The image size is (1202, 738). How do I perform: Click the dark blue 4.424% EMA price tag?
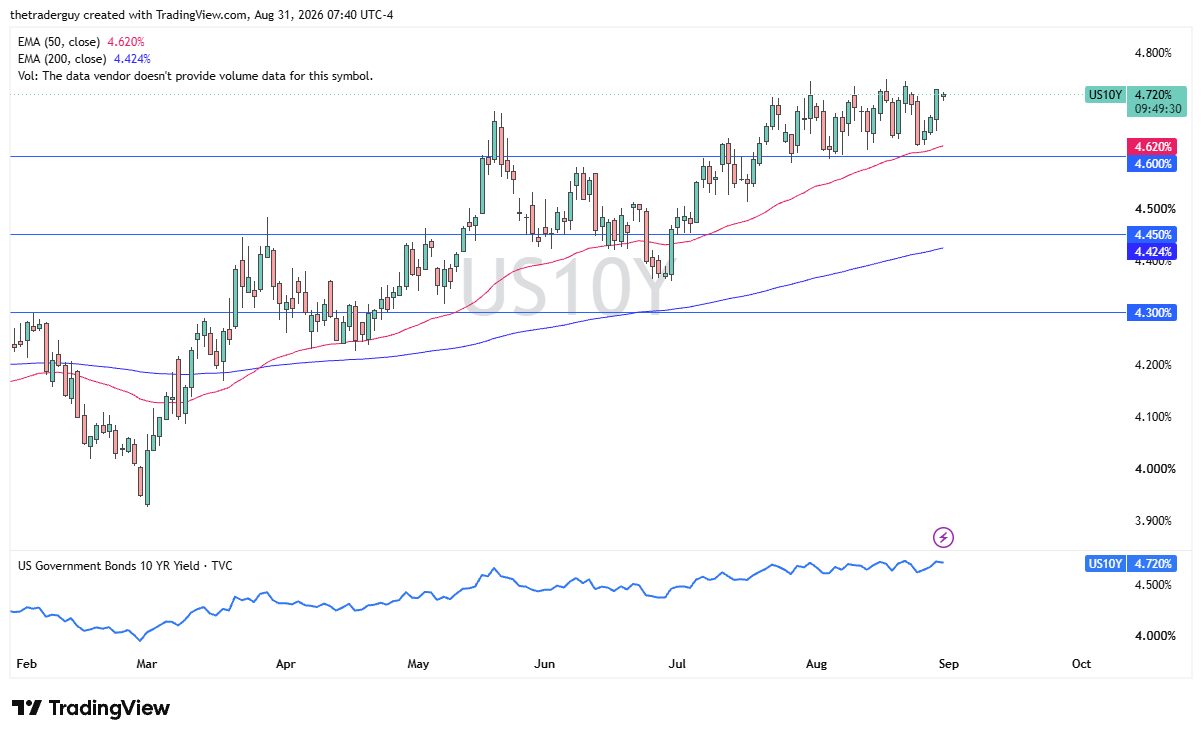1151,250
